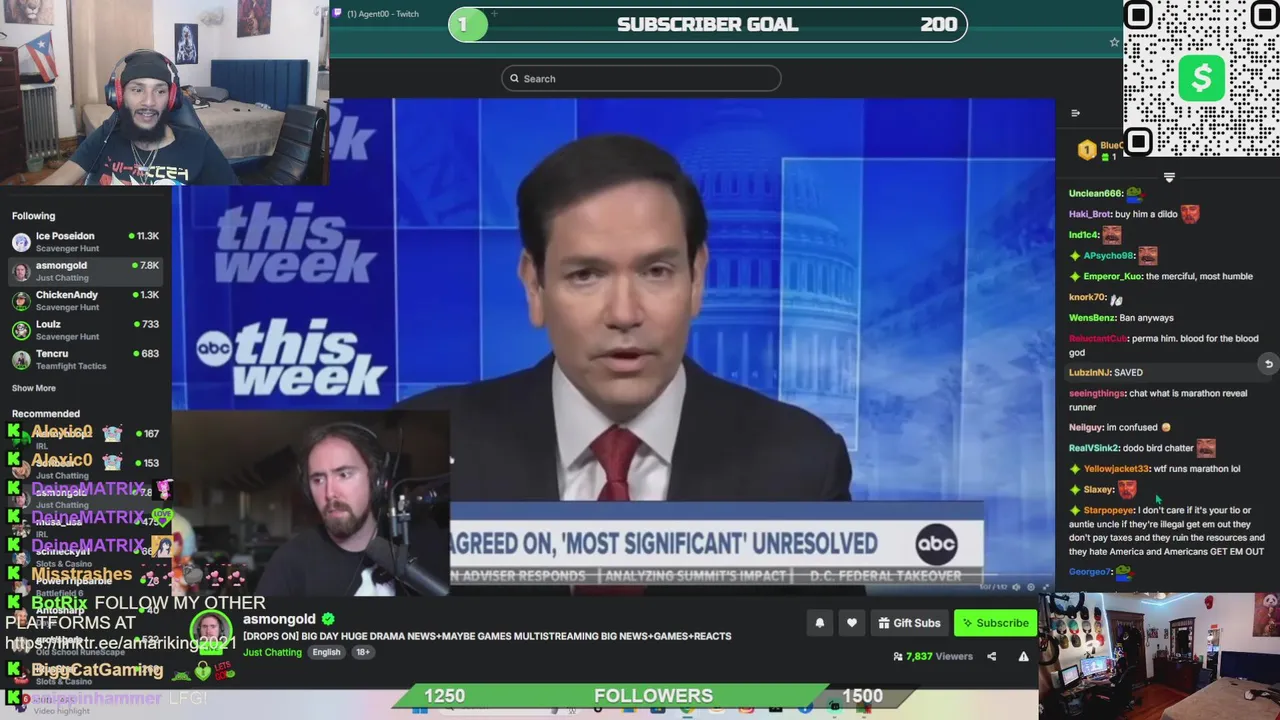This screenshot has height=720, width=1280.
Task: Toggle fullscreen on the embedded video
Action: [x=1046, y=587]
